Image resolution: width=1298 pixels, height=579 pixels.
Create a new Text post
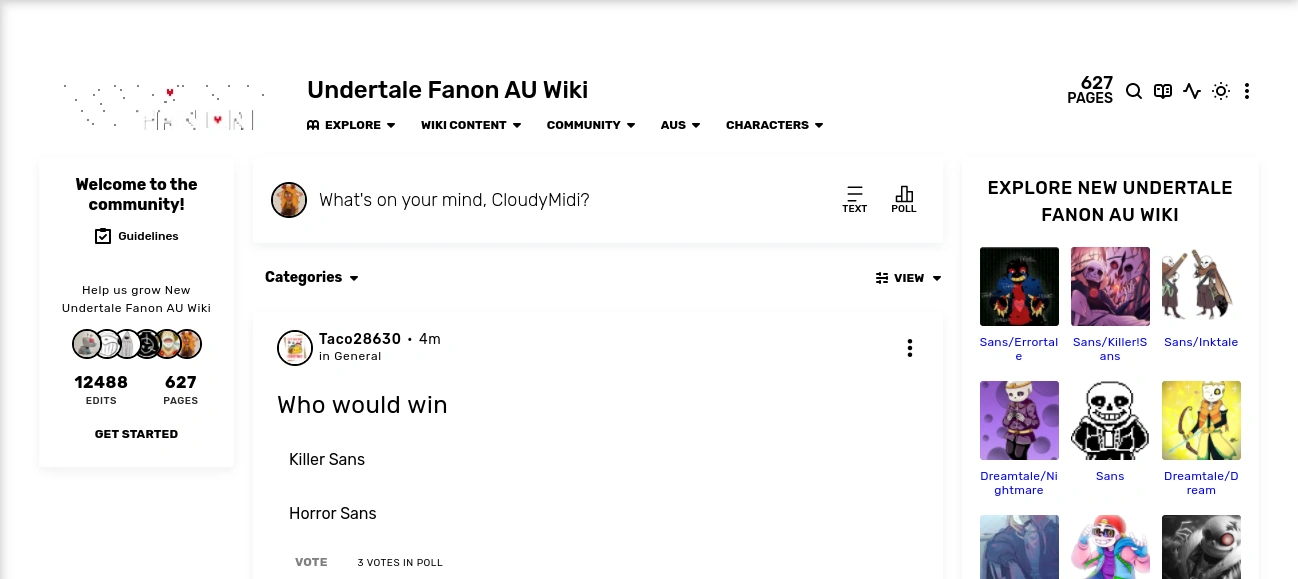854,198
